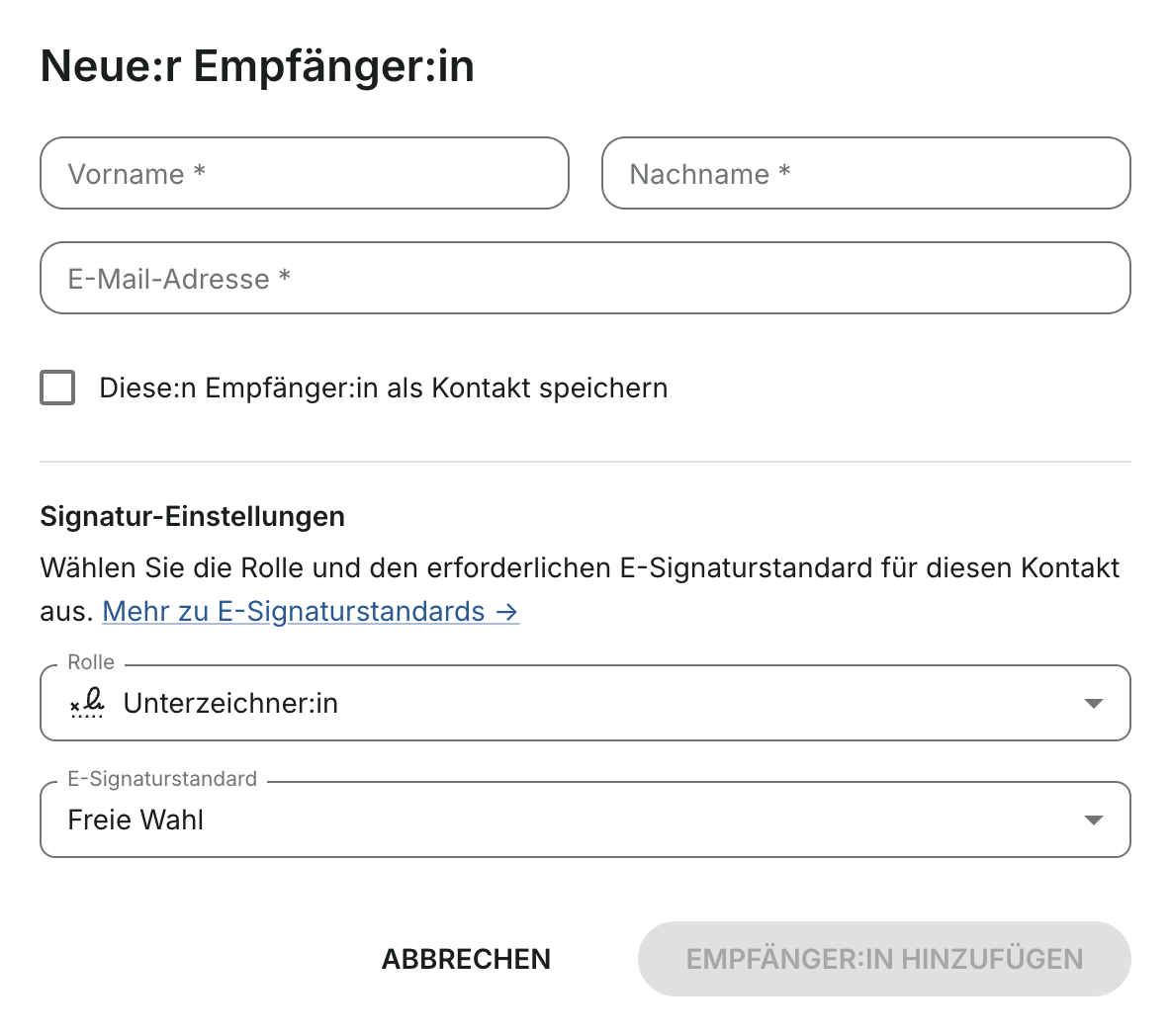
Task: Tick the save recipient as contact checkbox
Action: [x=57, y=388]
